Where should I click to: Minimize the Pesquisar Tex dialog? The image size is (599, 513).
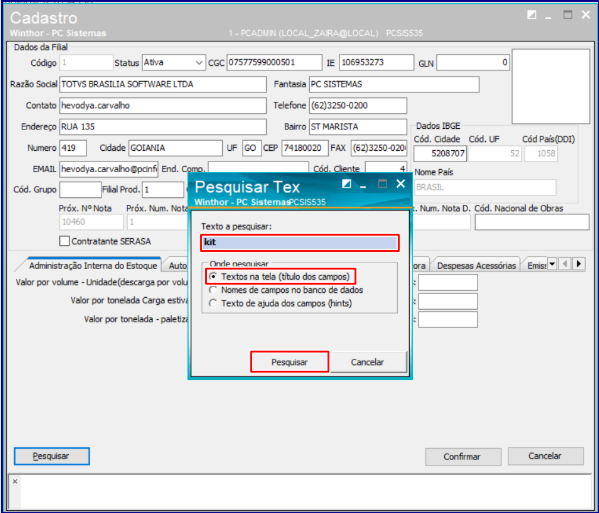[363, 186]
